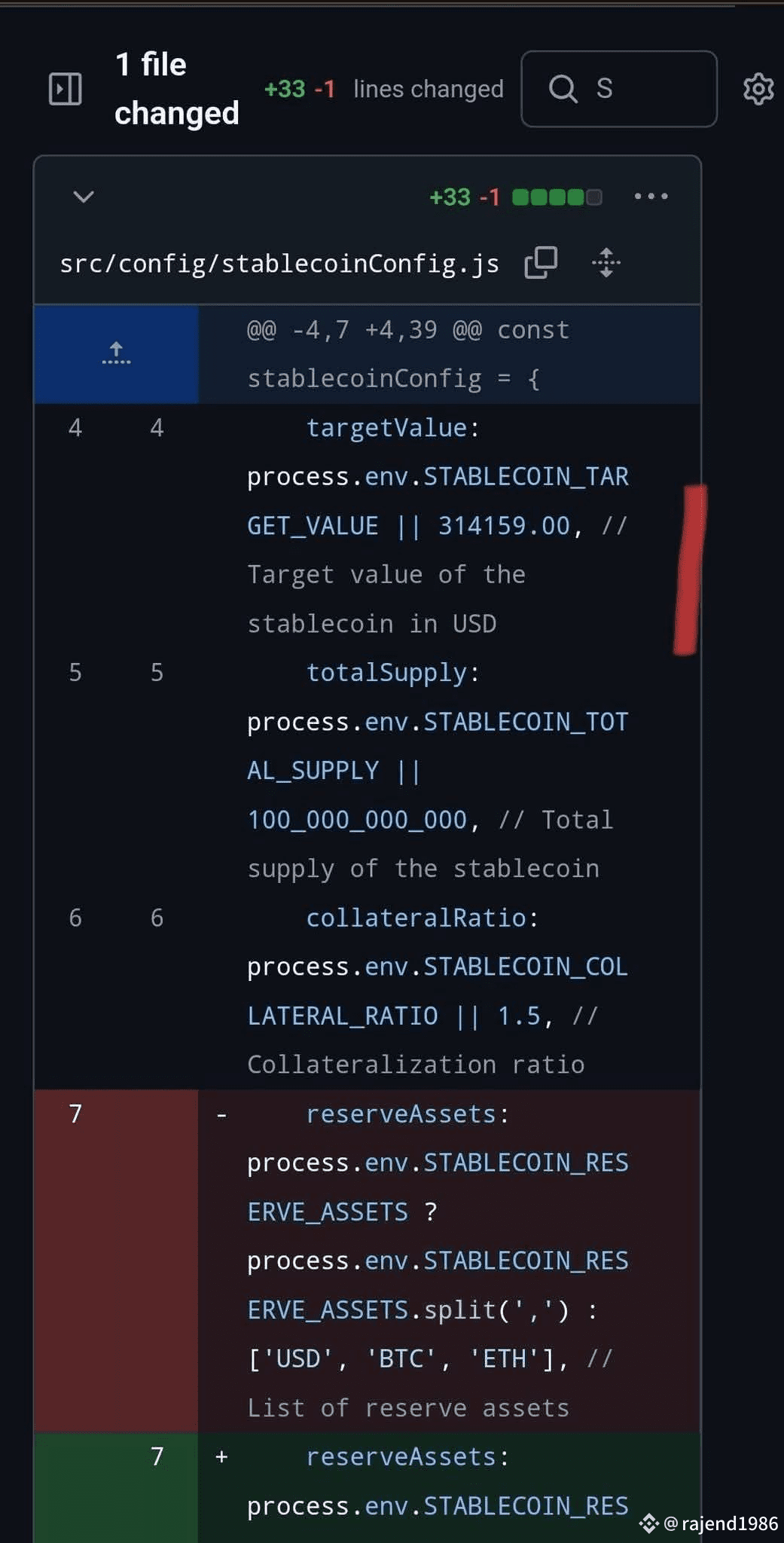The height and width of the screenshot is (1543, 784).
Task: Click the minus marker on removed reserveAssets line
Action: [221, 1114]
